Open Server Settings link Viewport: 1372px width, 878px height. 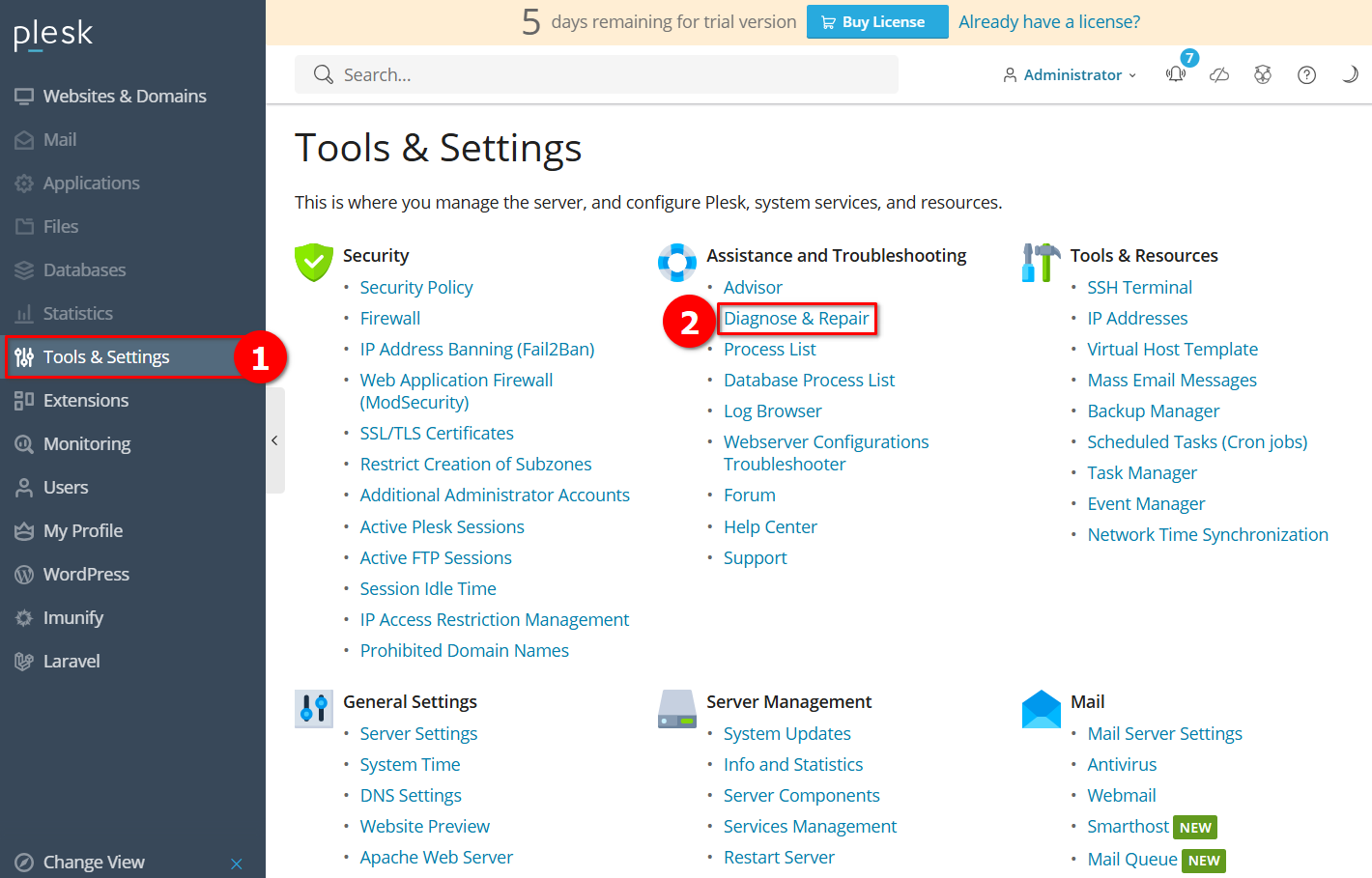coord(418,733)
